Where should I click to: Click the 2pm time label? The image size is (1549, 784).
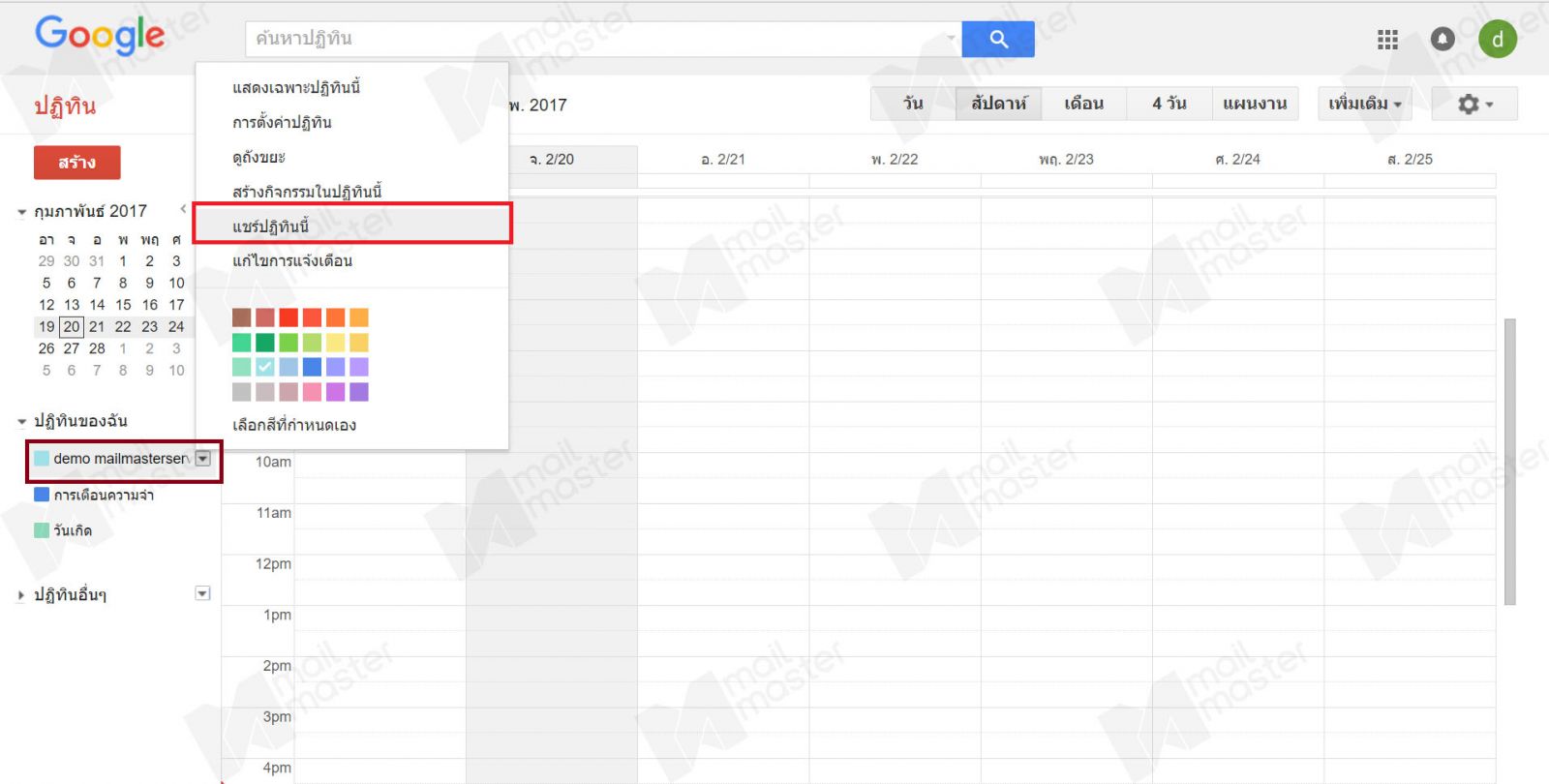tap(277, 666)
